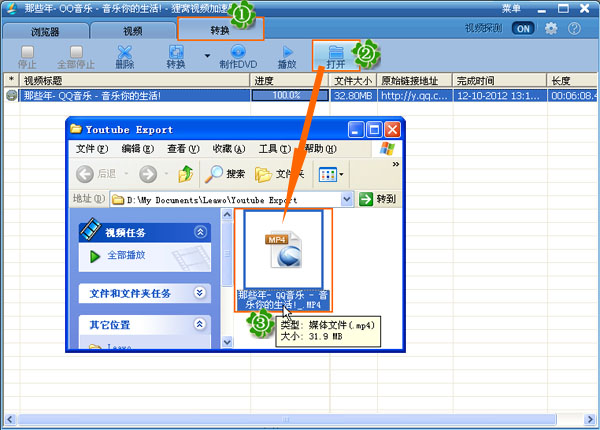Click the 文件夹 folders toolbar icon

pyautogui.click(x=263, y=175)
